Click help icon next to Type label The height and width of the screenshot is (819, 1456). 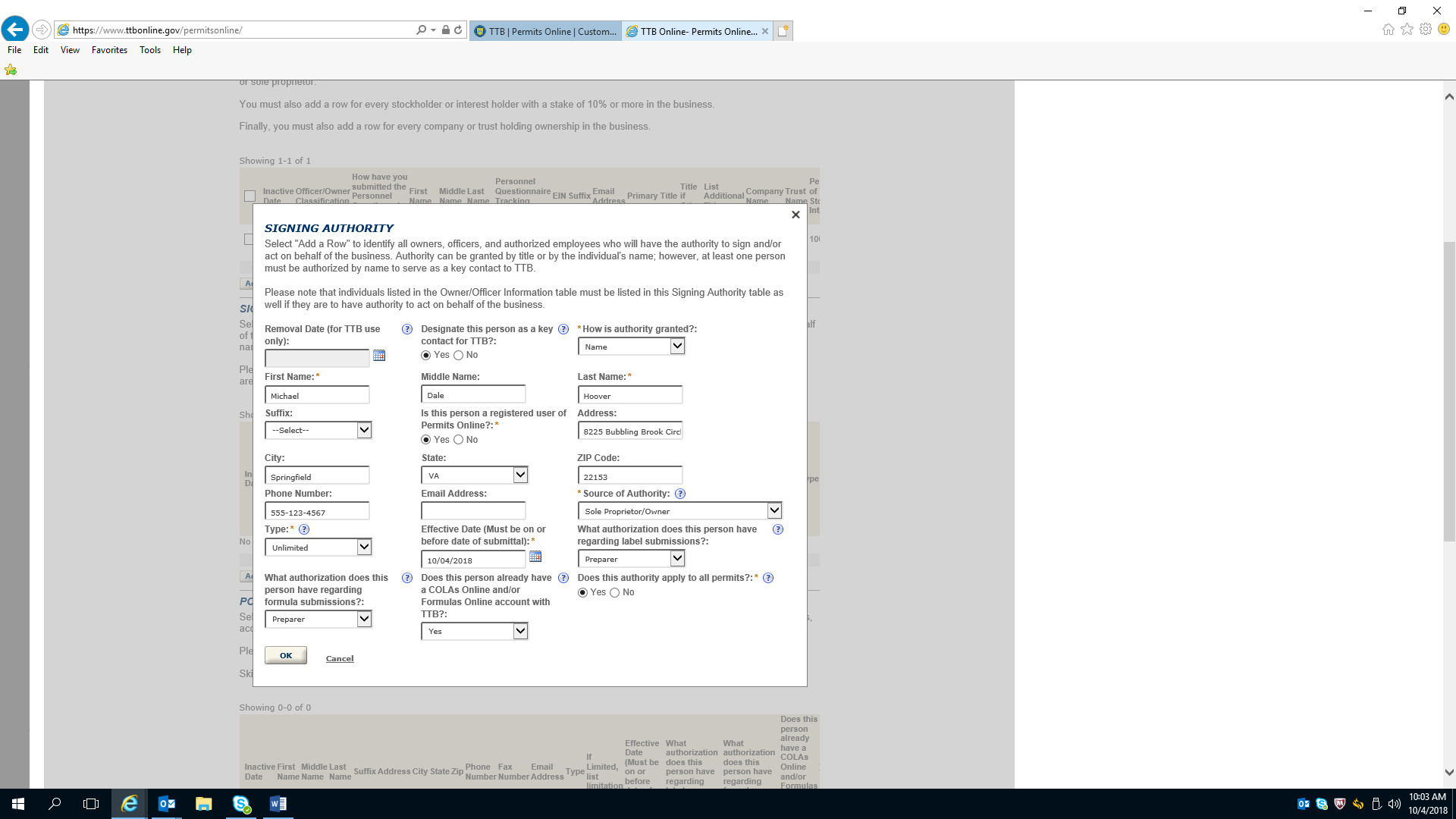point(304,529)
